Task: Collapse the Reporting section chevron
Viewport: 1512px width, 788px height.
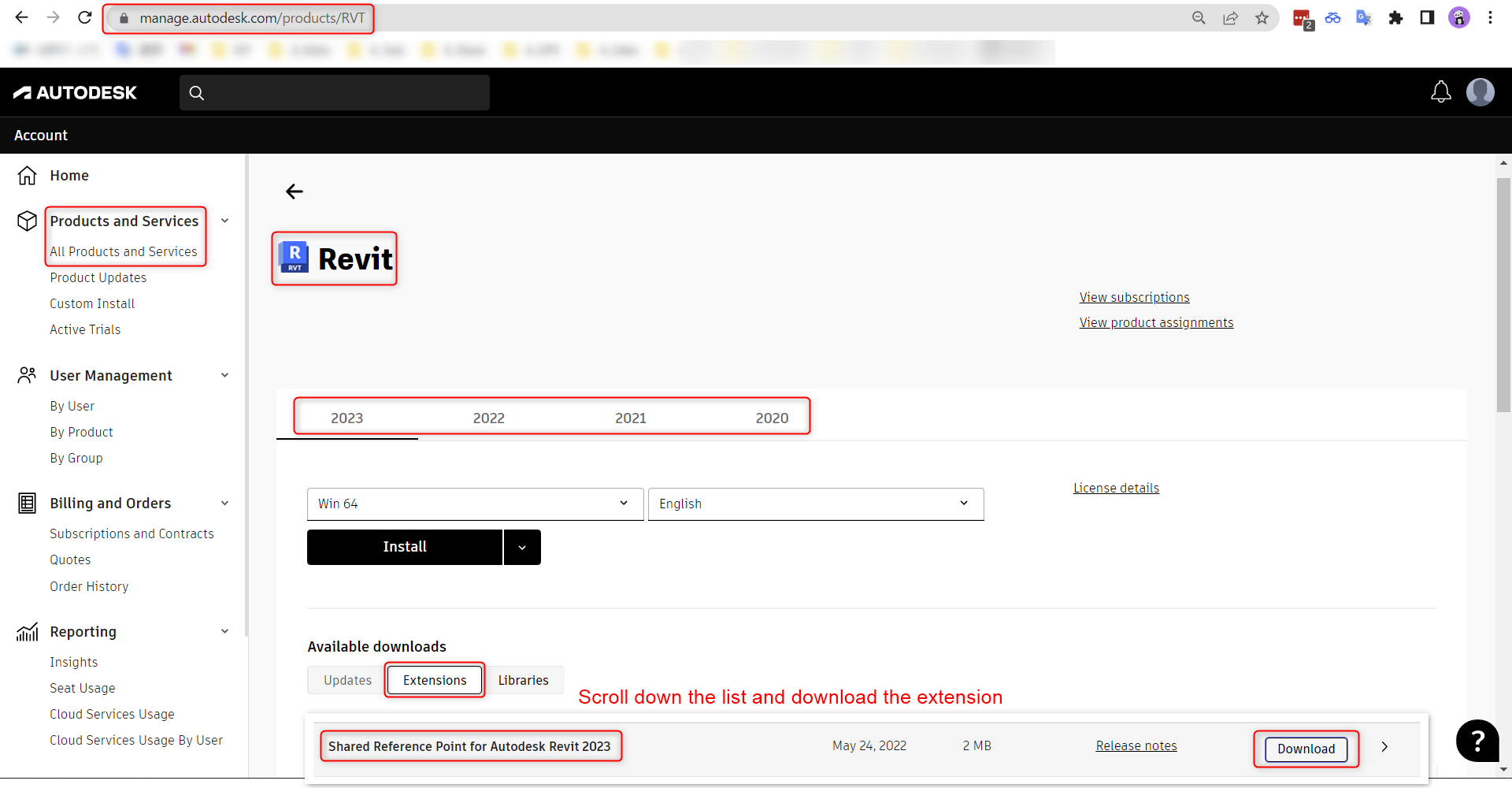Action: pos(225,631)
